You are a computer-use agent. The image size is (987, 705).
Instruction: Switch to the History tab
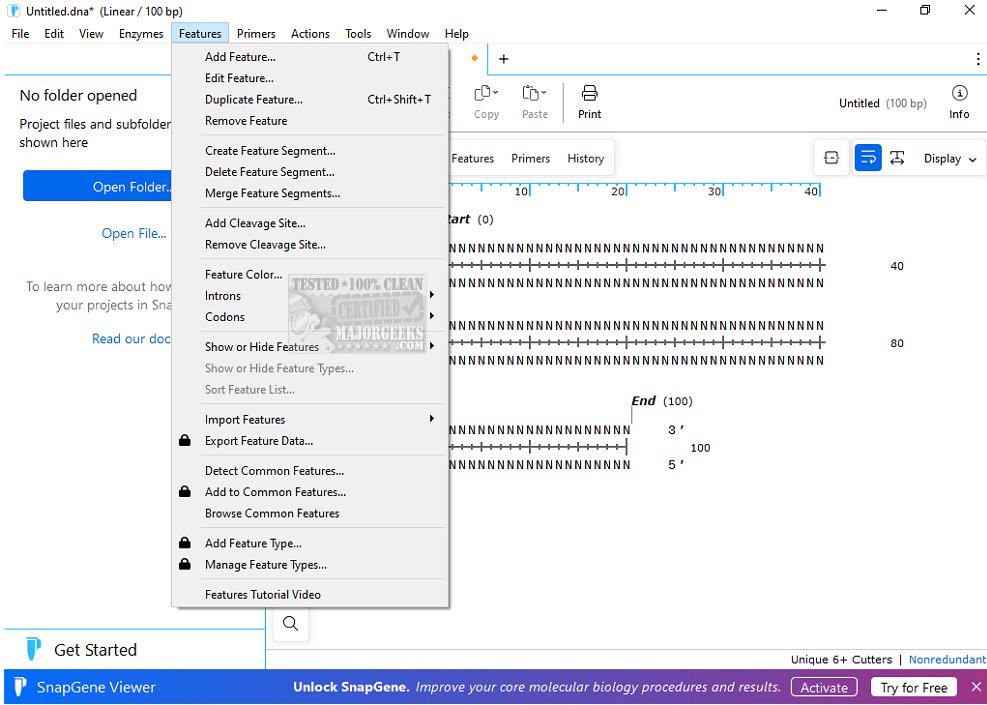(x=585, y=159)
